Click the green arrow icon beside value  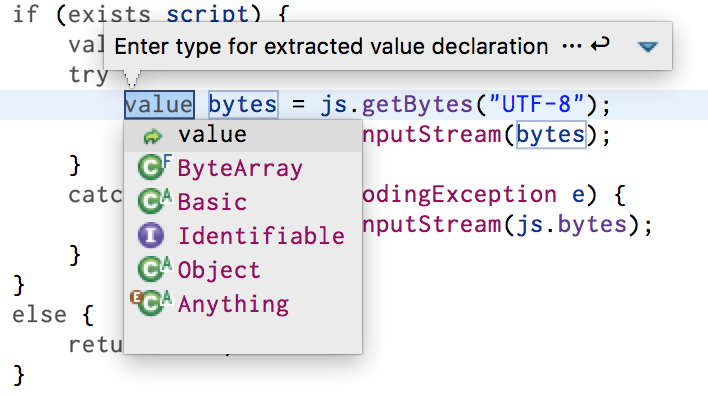153,136
